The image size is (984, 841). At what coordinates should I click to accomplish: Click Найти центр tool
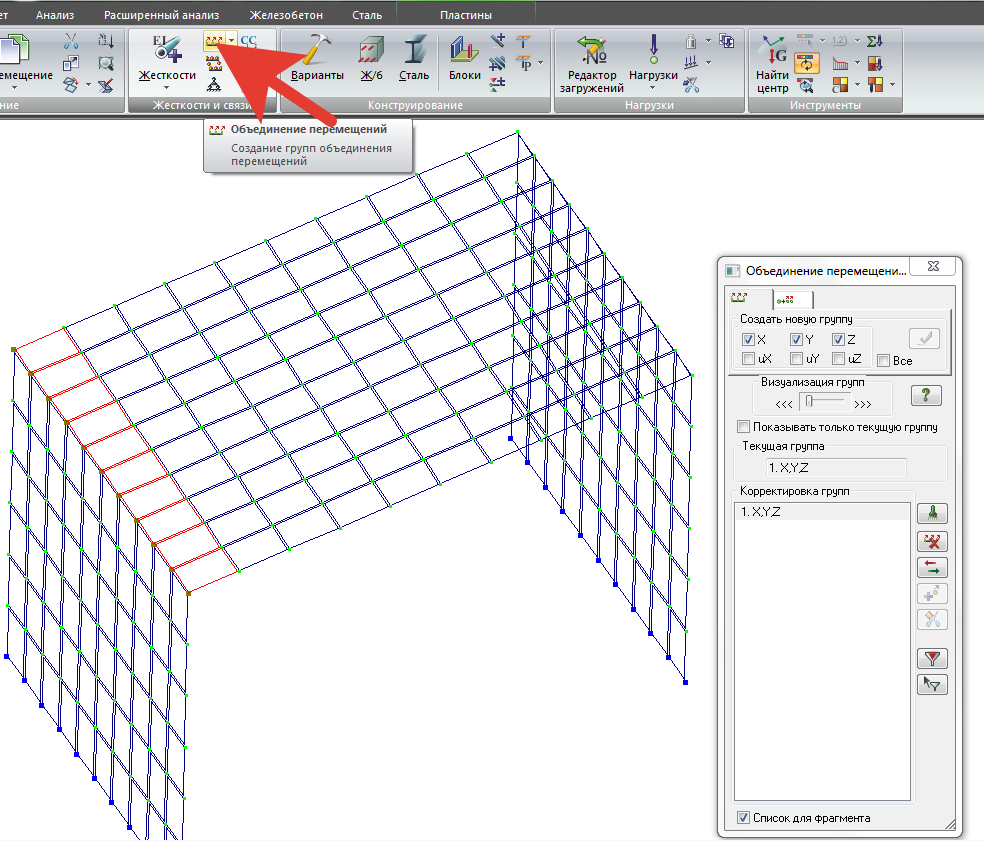(772, 64)
